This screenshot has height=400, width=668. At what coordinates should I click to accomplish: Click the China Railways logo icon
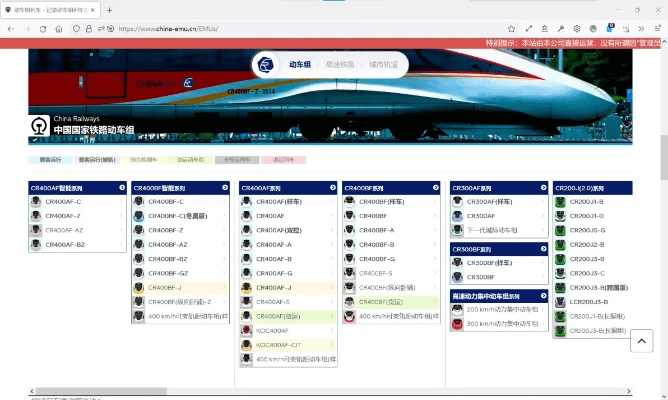(38, 128)
